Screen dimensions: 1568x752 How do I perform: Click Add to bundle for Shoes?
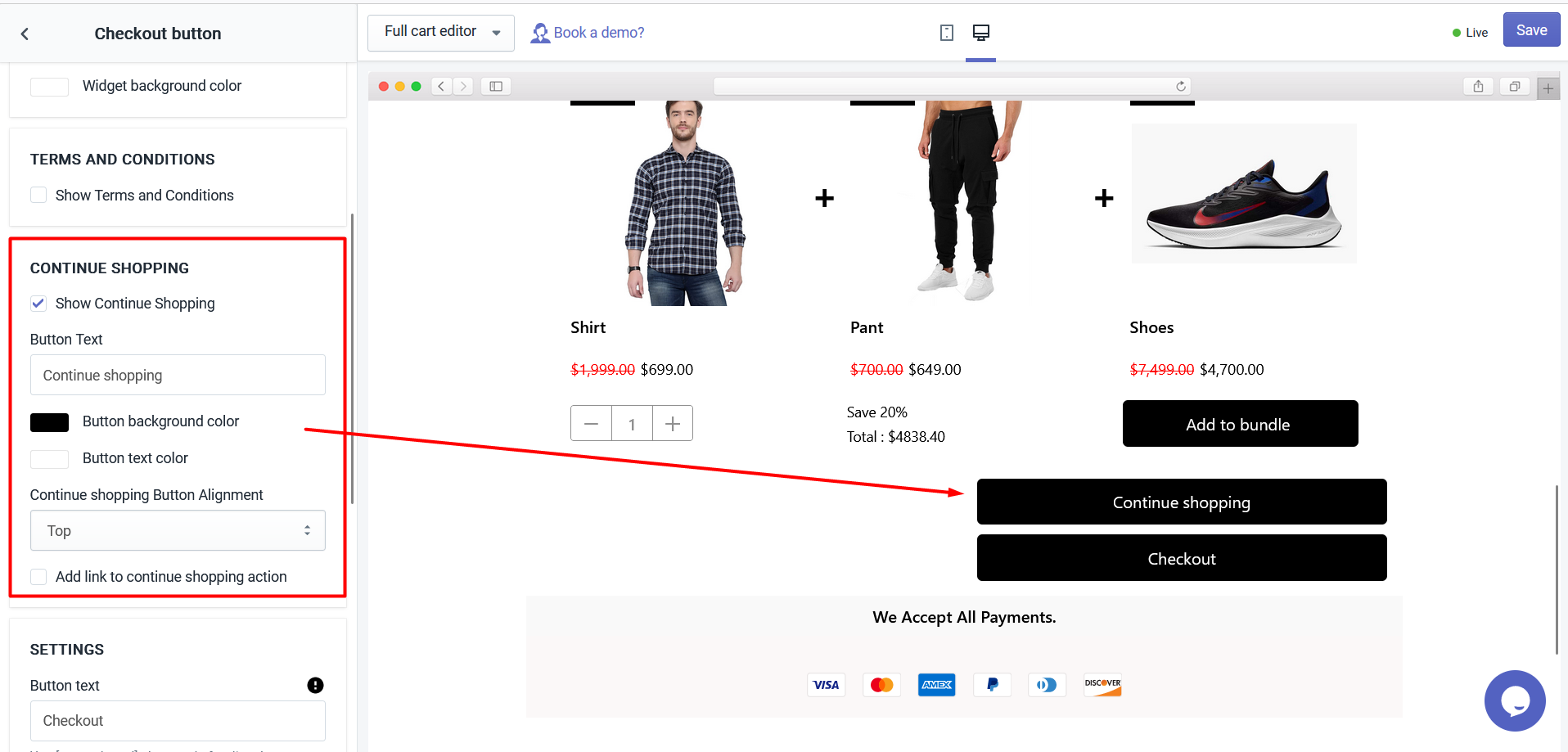coord(1239,424)
